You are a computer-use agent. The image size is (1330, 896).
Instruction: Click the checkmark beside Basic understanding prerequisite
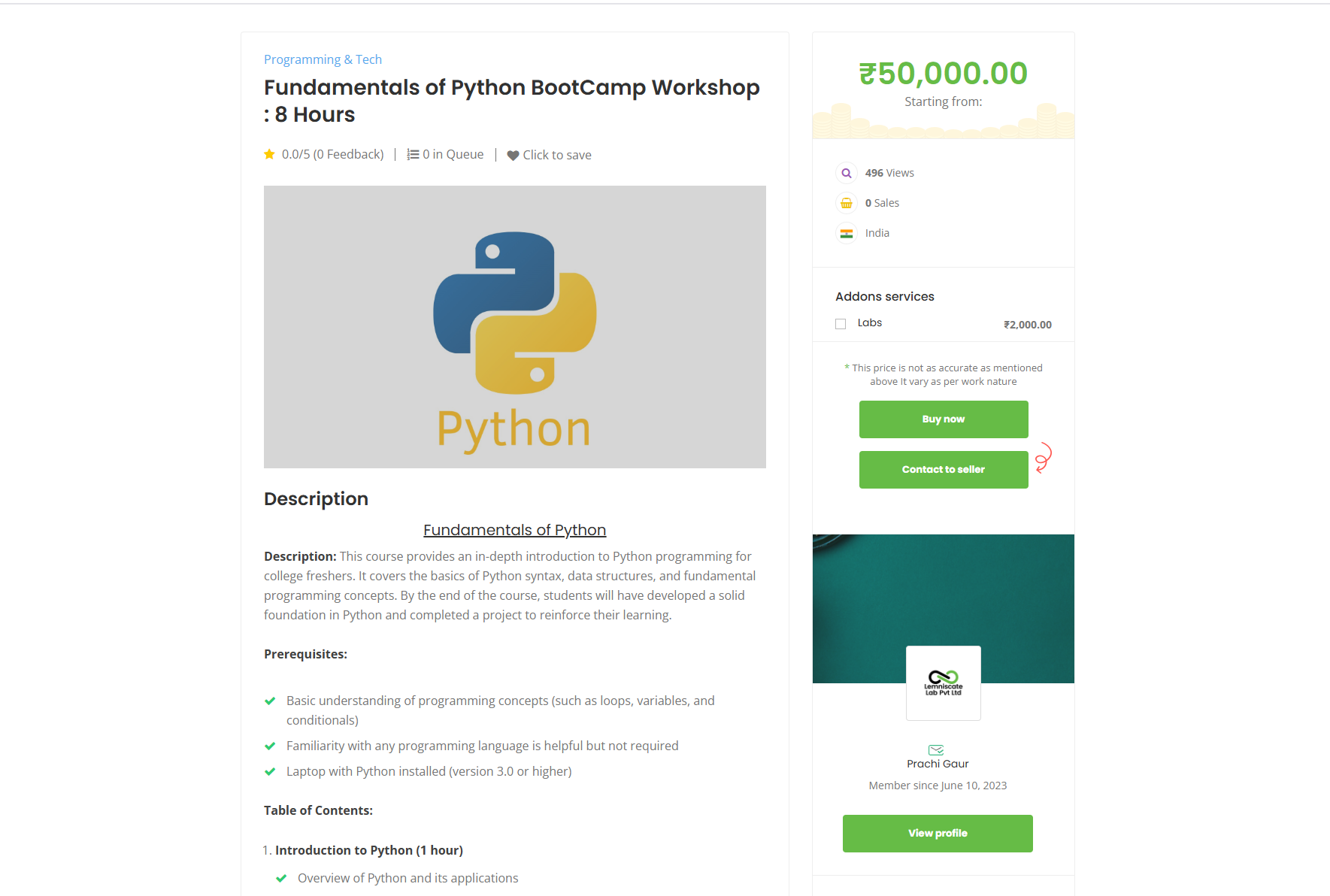(270, 701)
